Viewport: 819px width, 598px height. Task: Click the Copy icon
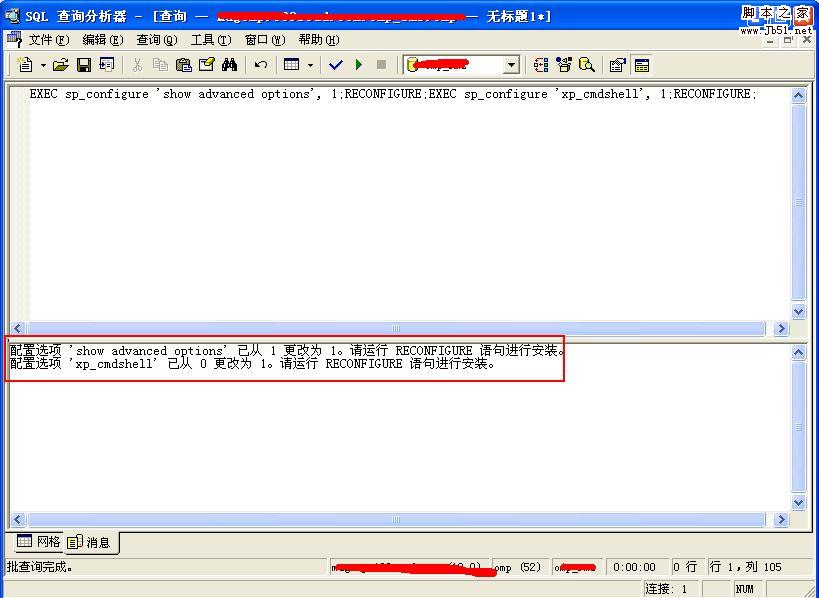(x=160, y=63)
